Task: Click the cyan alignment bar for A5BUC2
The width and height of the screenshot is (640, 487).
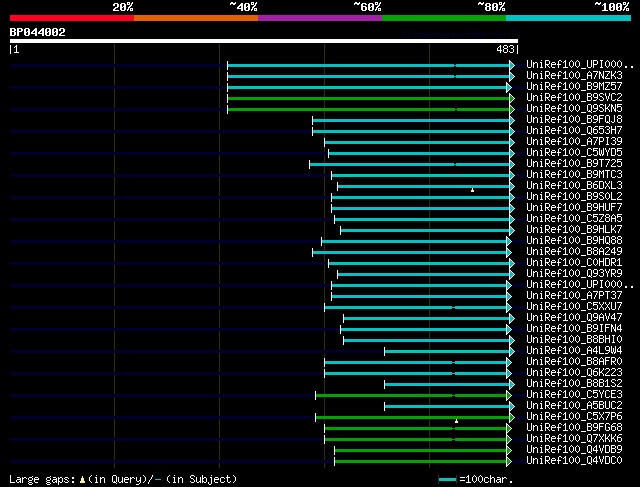Action: click(x=447, y=407)
